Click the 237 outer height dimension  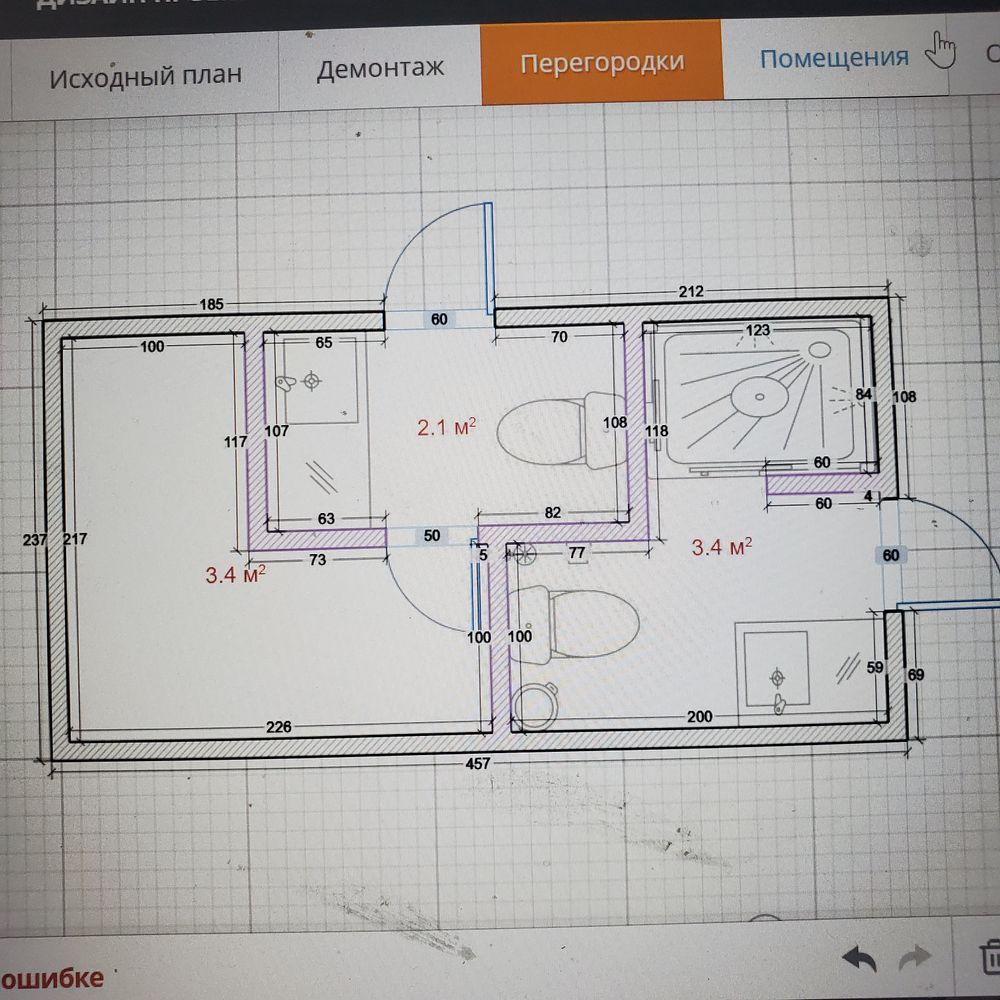36,539
